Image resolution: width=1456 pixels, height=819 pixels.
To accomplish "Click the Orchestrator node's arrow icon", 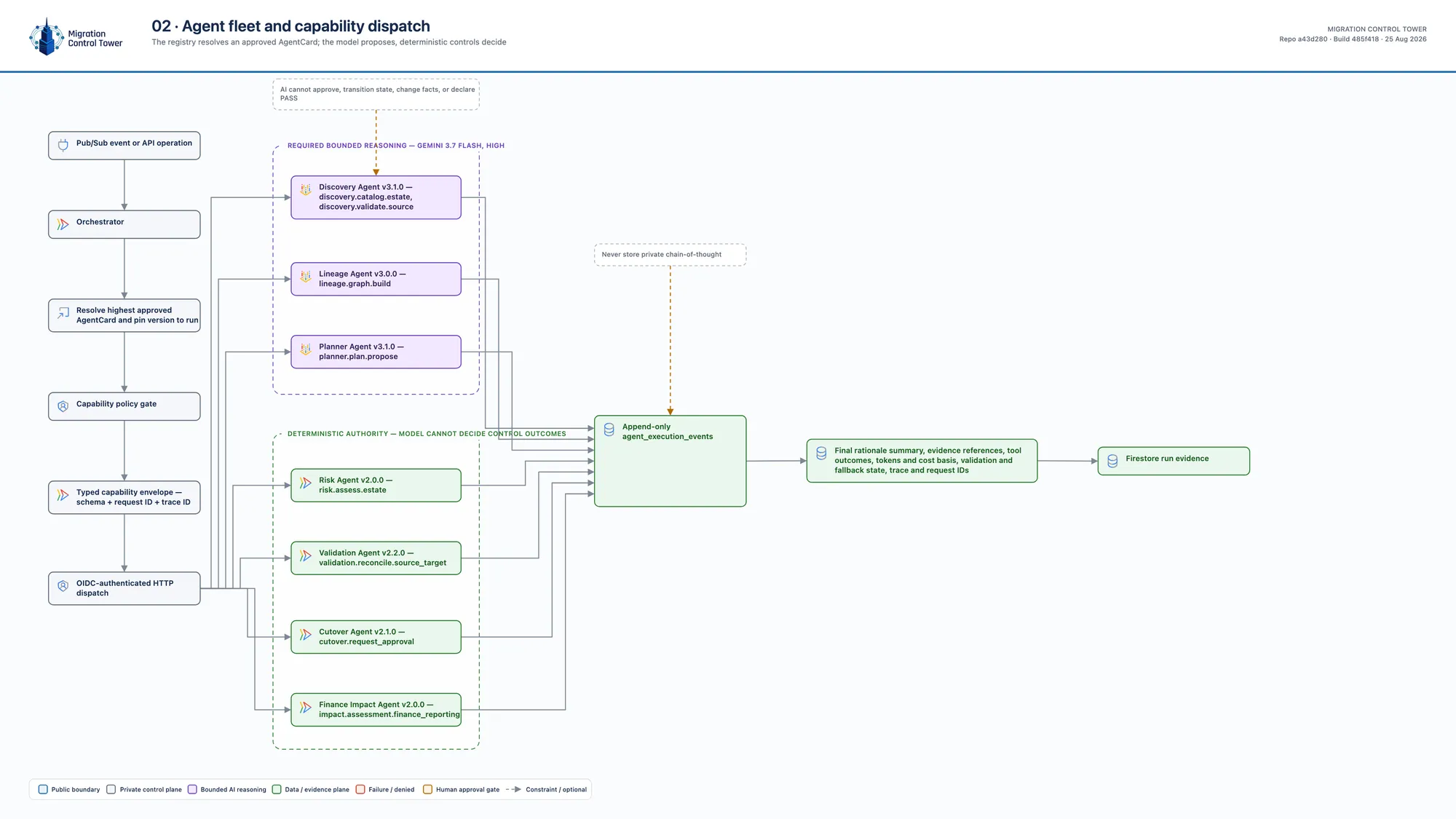I will point(63,224).
